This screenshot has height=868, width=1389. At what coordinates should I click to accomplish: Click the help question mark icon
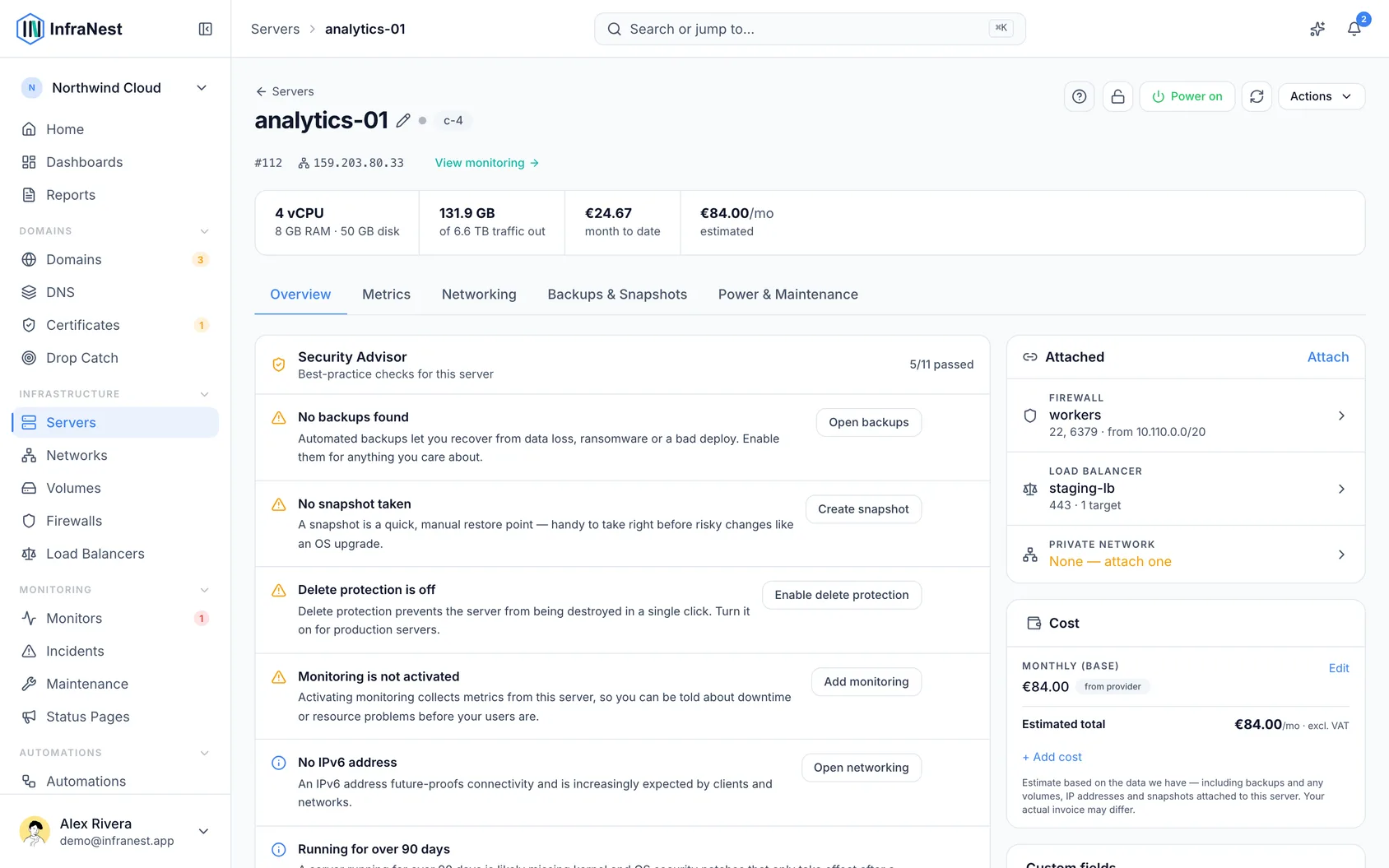tap(1080, 96)
